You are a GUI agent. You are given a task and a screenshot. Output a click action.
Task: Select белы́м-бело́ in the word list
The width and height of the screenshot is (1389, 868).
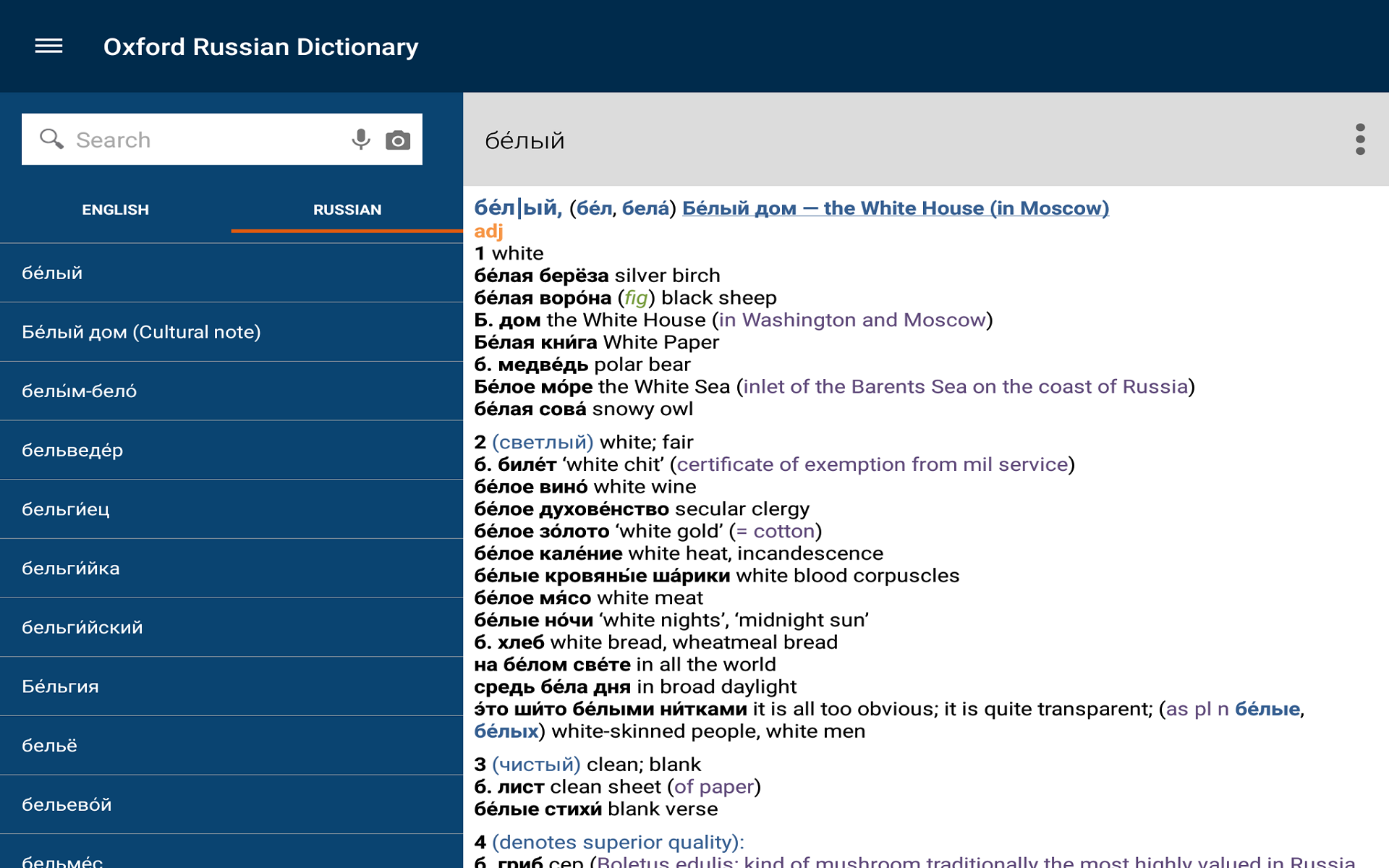click(231, 391)
